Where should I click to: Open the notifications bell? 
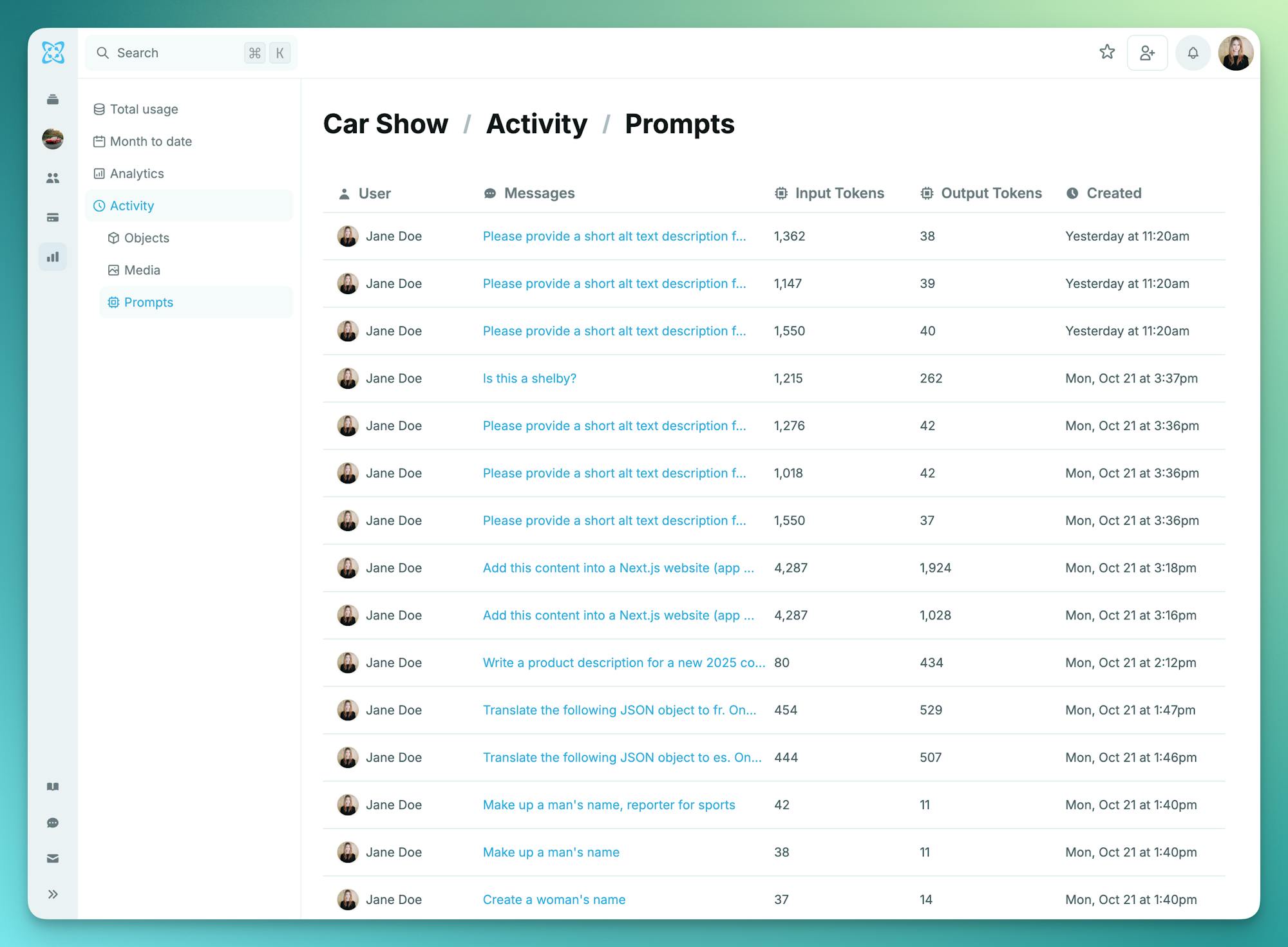pos(1193,53)
